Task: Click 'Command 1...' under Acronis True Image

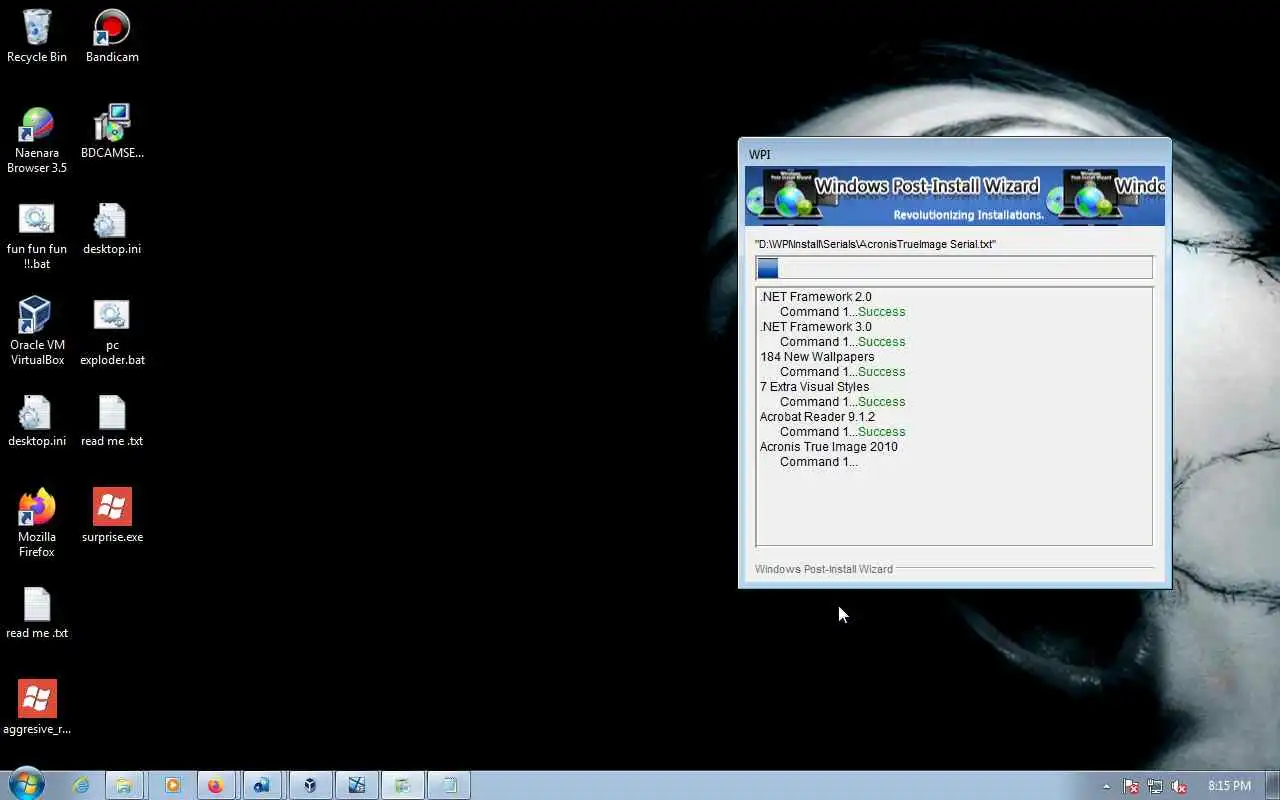Action: click(x=819, y=462)
